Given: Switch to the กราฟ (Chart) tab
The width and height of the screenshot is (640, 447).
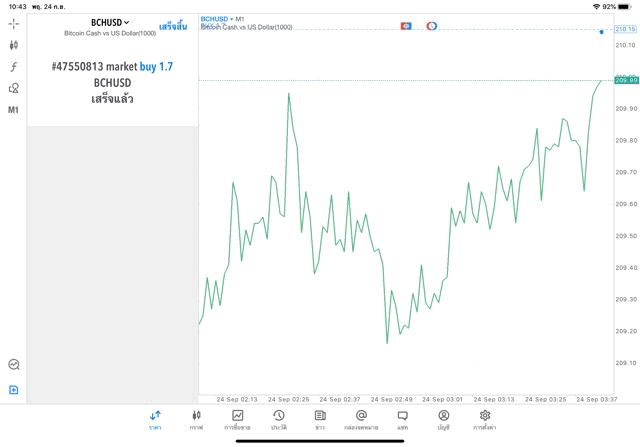Looking at the screenshot, I should pos(196,419).
